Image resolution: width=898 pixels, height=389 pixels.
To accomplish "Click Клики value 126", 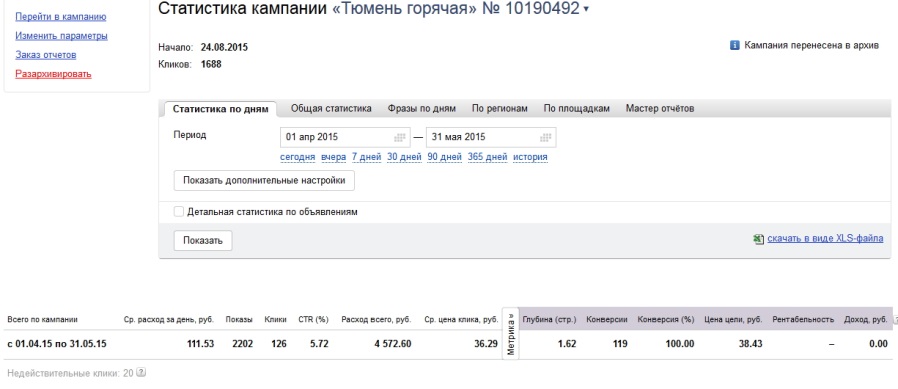I will click(278, 344).
